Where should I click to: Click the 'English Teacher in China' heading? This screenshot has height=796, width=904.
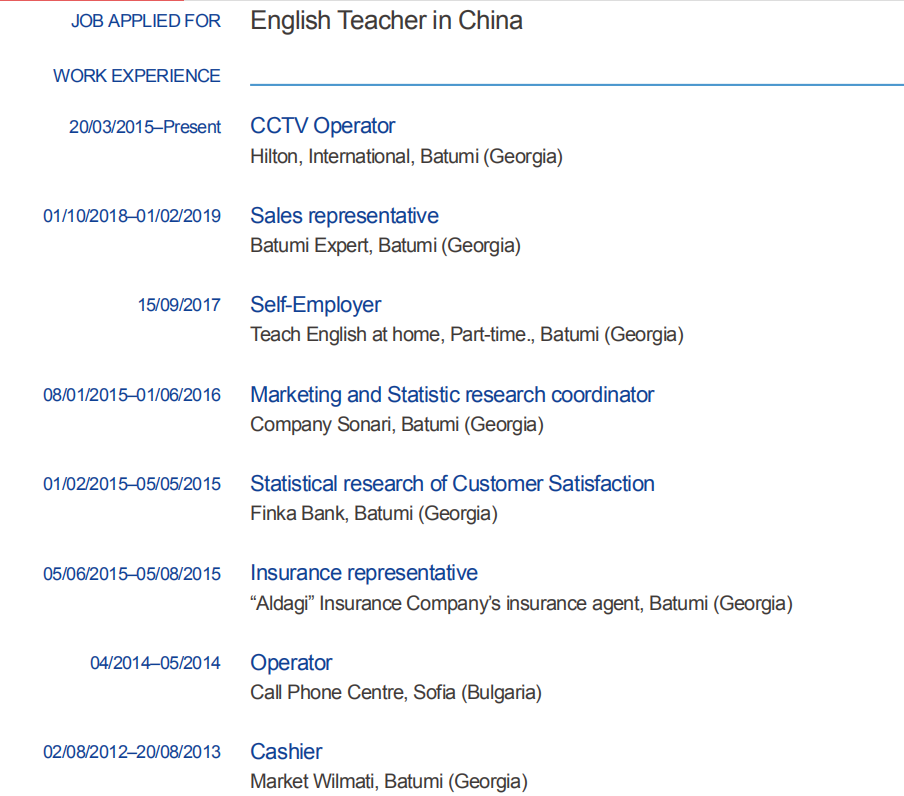point(386,21)
